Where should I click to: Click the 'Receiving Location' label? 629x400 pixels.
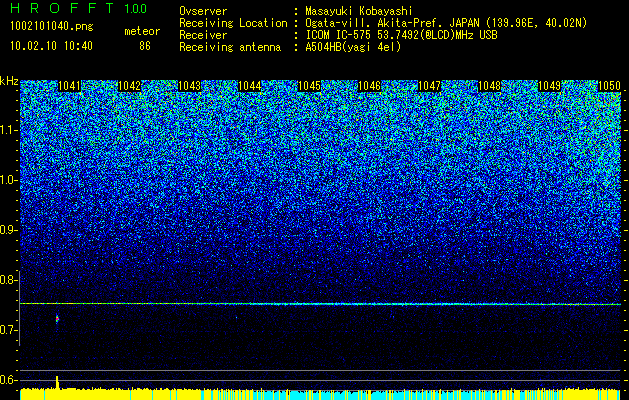pyautogui.click(x=233, y=23)
